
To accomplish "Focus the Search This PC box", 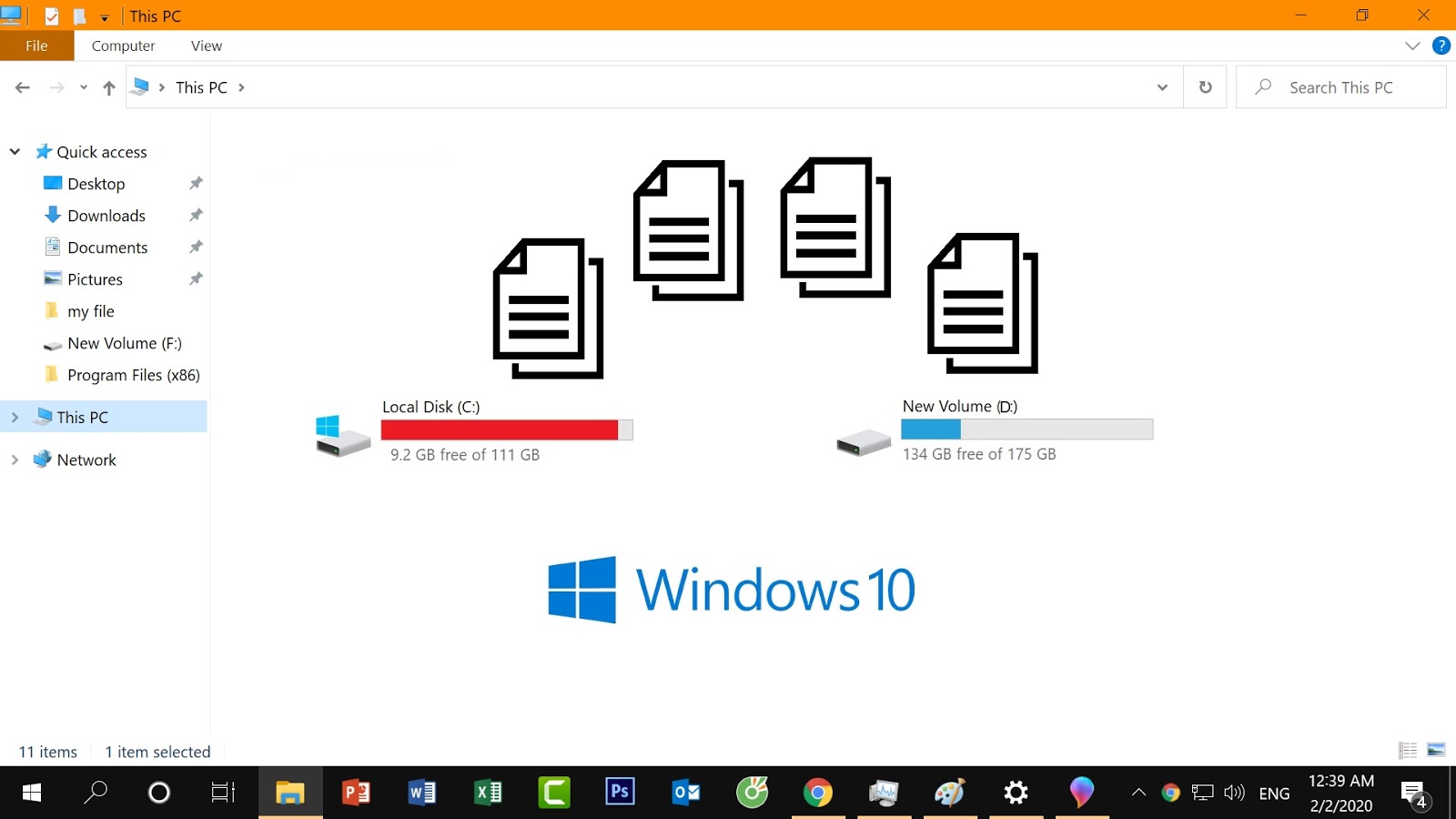I will (1340, 87).
